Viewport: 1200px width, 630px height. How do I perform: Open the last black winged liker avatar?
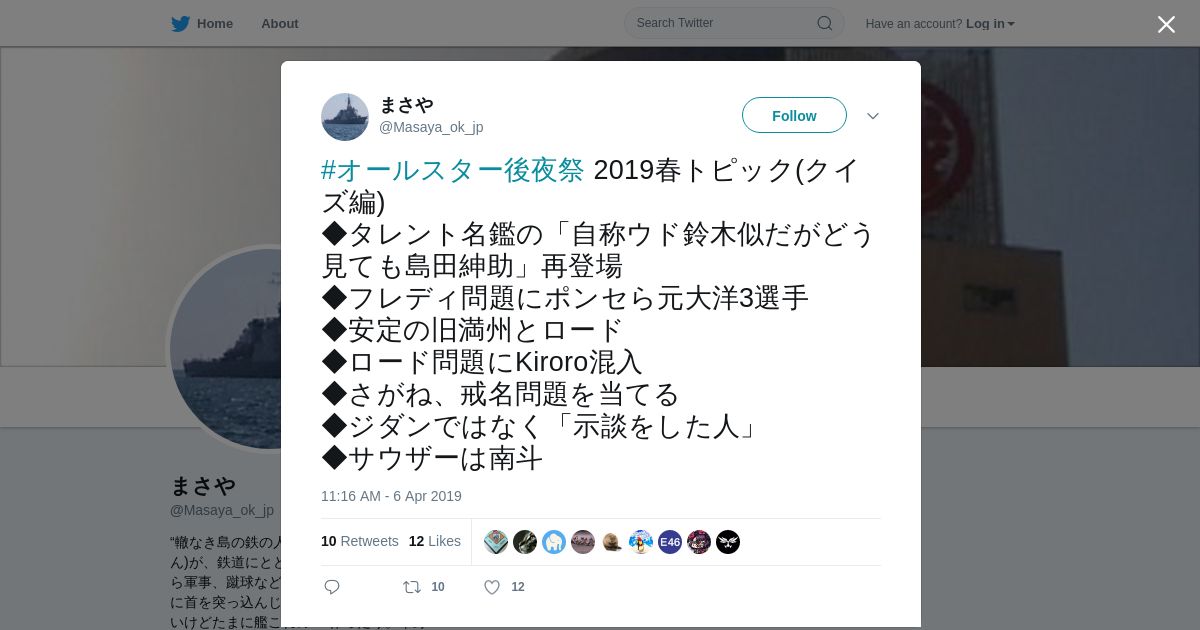(x=728, y=542)
